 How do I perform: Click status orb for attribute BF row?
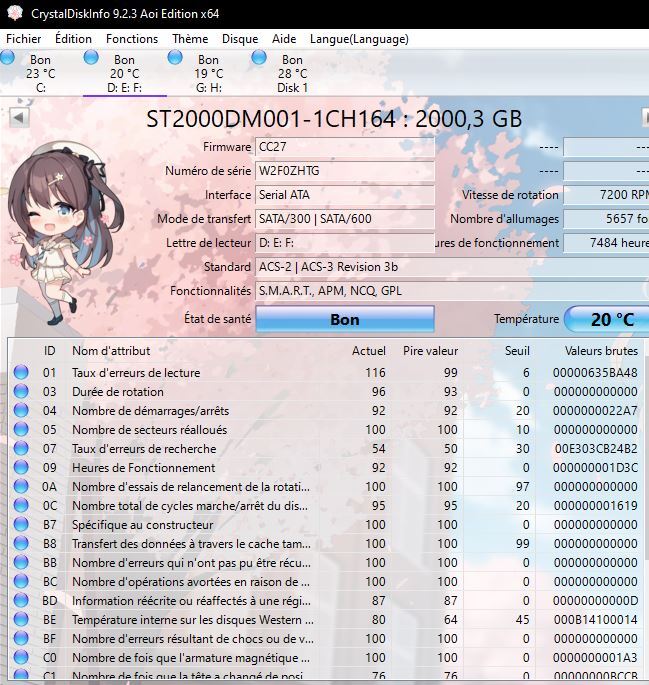click(21, 638)
